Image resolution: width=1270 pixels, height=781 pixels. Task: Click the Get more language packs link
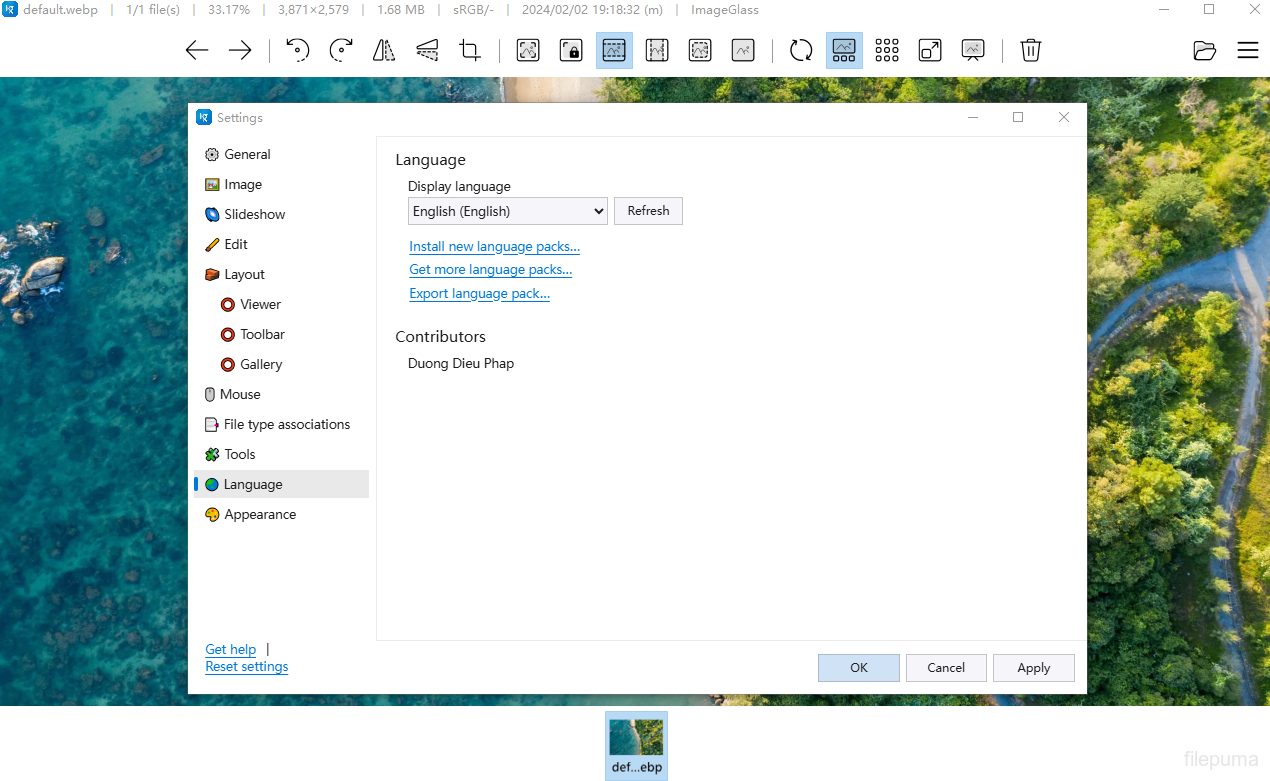(x=490, y=270)
